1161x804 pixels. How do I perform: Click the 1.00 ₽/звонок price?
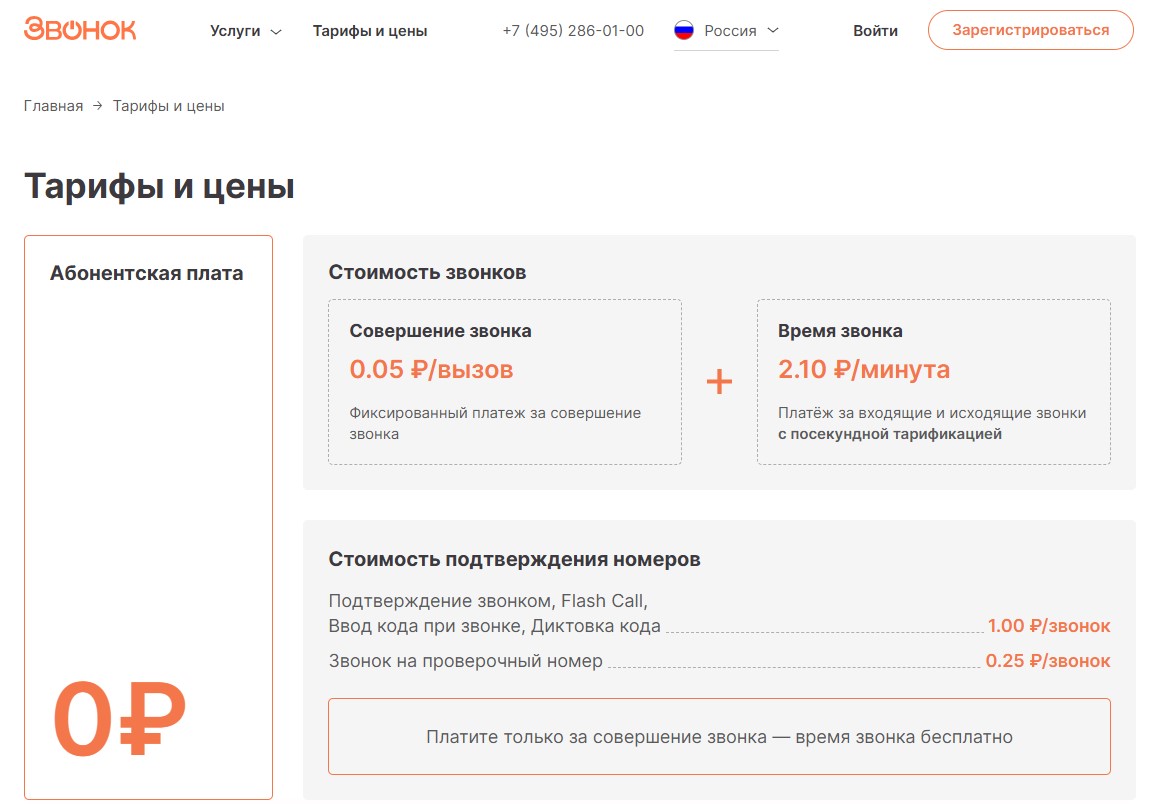tap(1048, 626)
